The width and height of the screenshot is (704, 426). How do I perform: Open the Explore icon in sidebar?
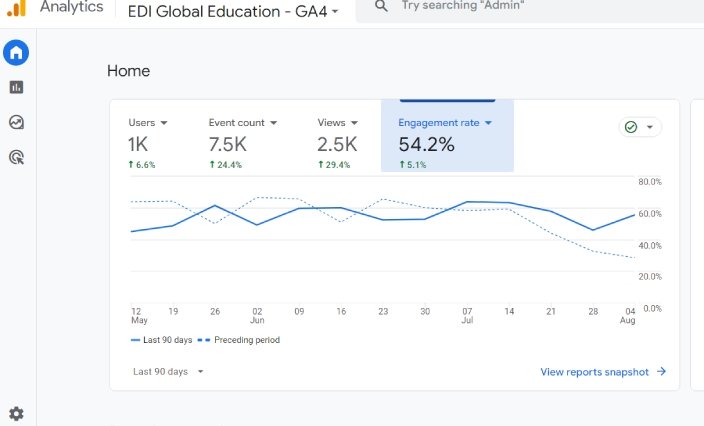coord(16,122)
